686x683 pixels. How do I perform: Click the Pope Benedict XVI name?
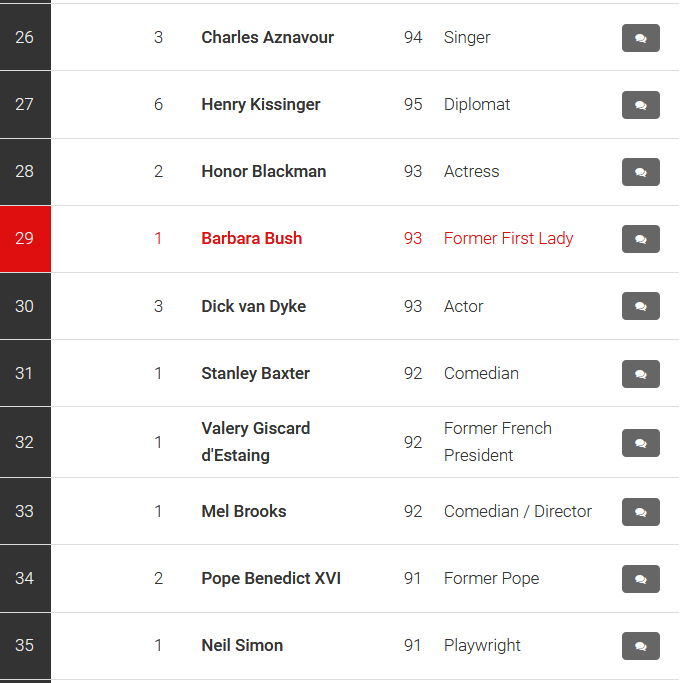271,578
